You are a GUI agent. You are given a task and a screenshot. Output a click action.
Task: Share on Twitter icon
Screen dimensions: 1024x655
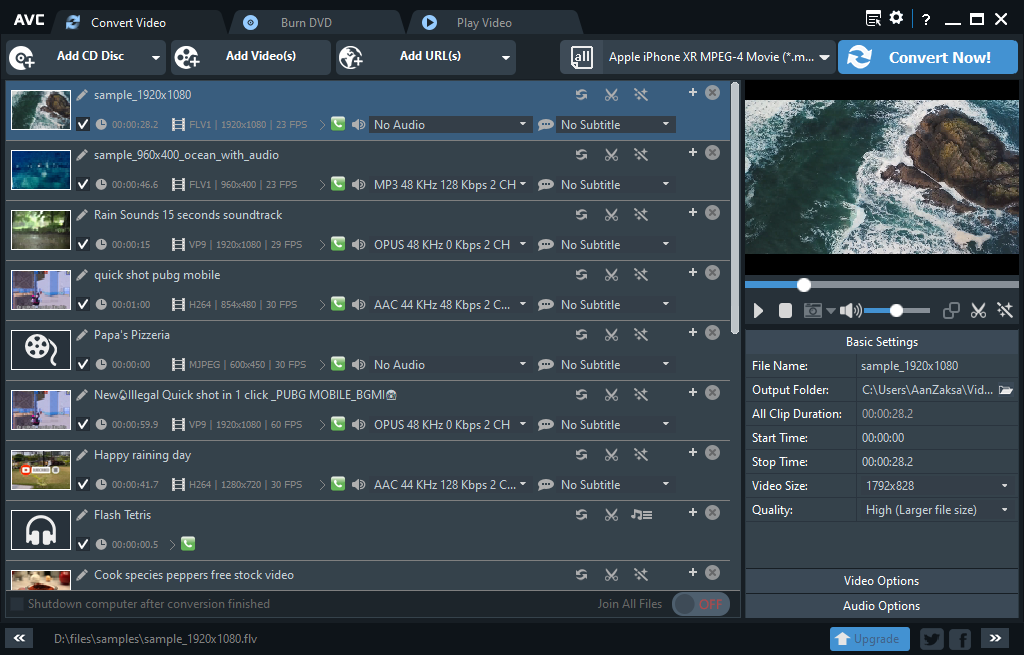pos(932,639)
